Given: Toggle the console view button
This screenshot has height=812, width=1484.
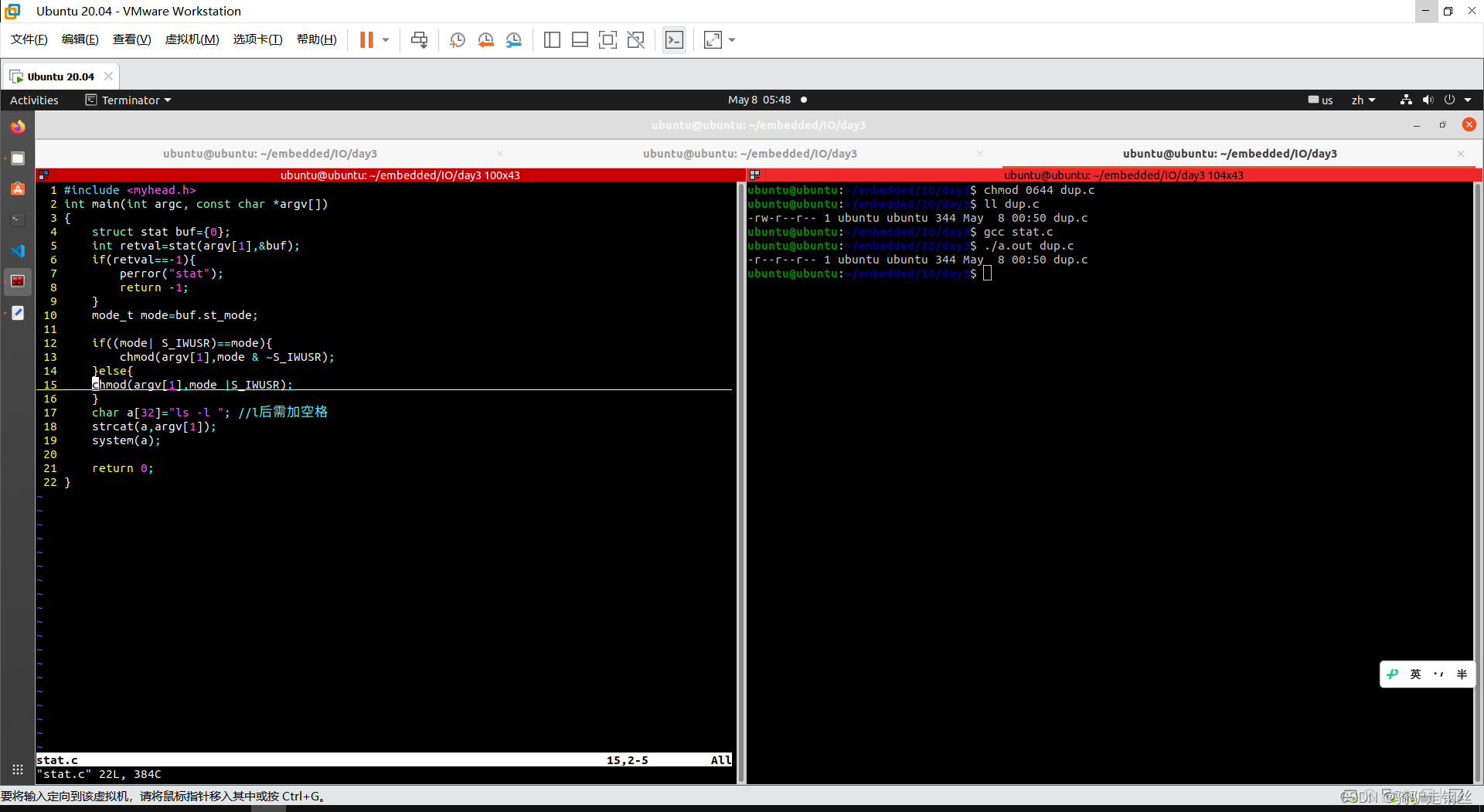Looking at the screenshot, I should [674, 40].
